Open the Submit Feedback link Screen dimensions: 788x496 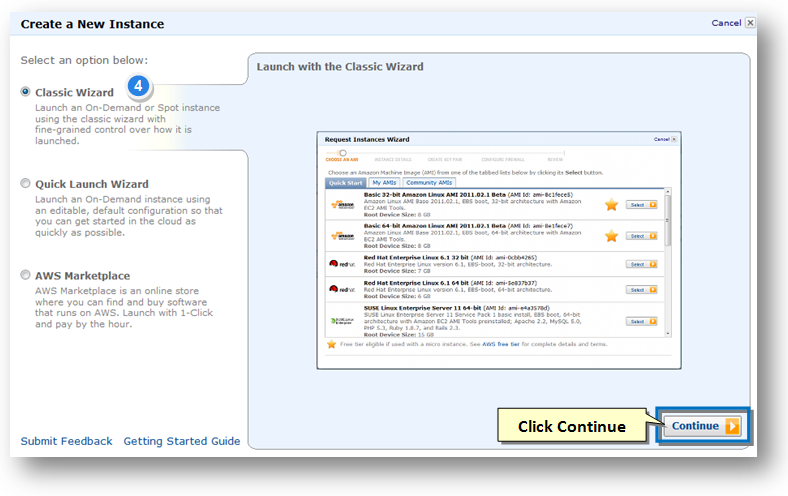click(x=66, y=441)
